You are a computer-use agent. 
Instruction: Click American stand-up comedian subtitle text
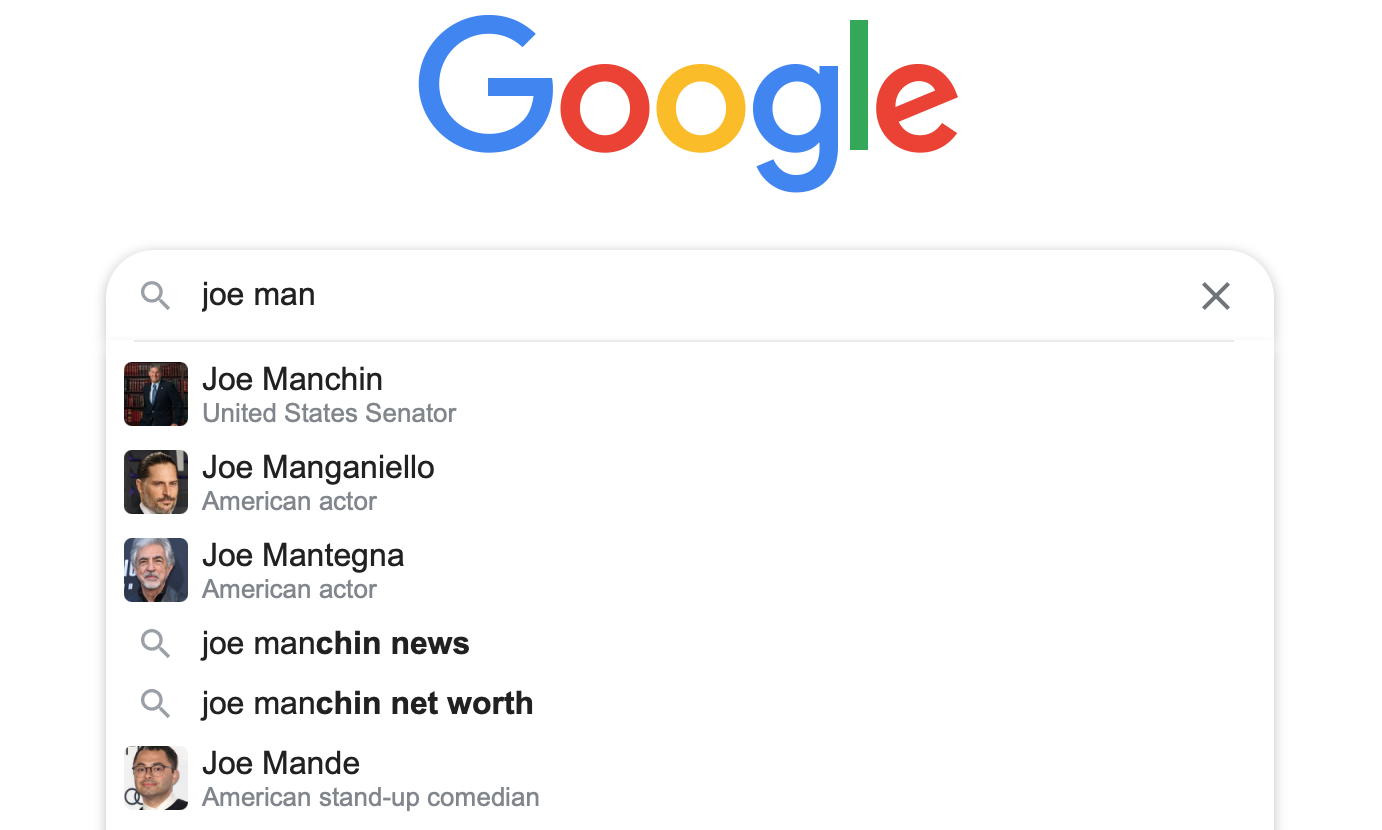(x=371, y=797)
